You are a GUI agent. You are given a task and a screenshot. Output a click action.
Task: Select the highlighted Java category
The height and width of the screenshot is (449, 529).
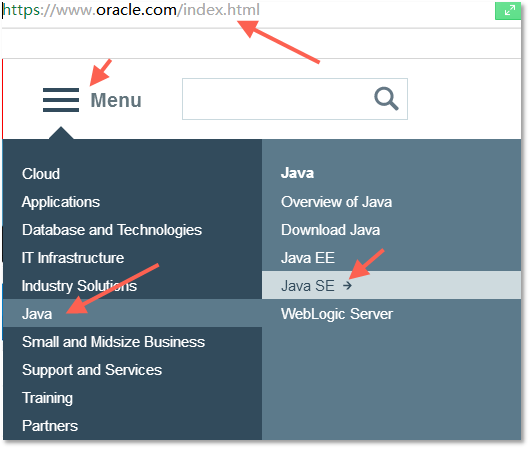pyautogui.click(x=132, y=313)
